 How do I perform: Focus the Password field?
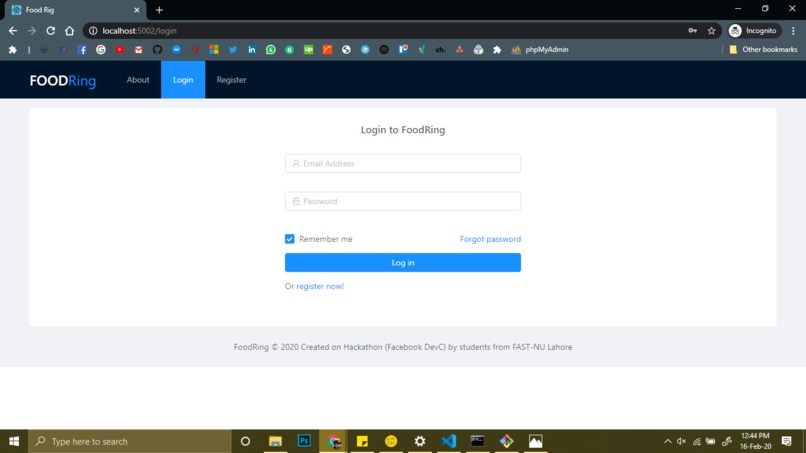tap(403, 201)
